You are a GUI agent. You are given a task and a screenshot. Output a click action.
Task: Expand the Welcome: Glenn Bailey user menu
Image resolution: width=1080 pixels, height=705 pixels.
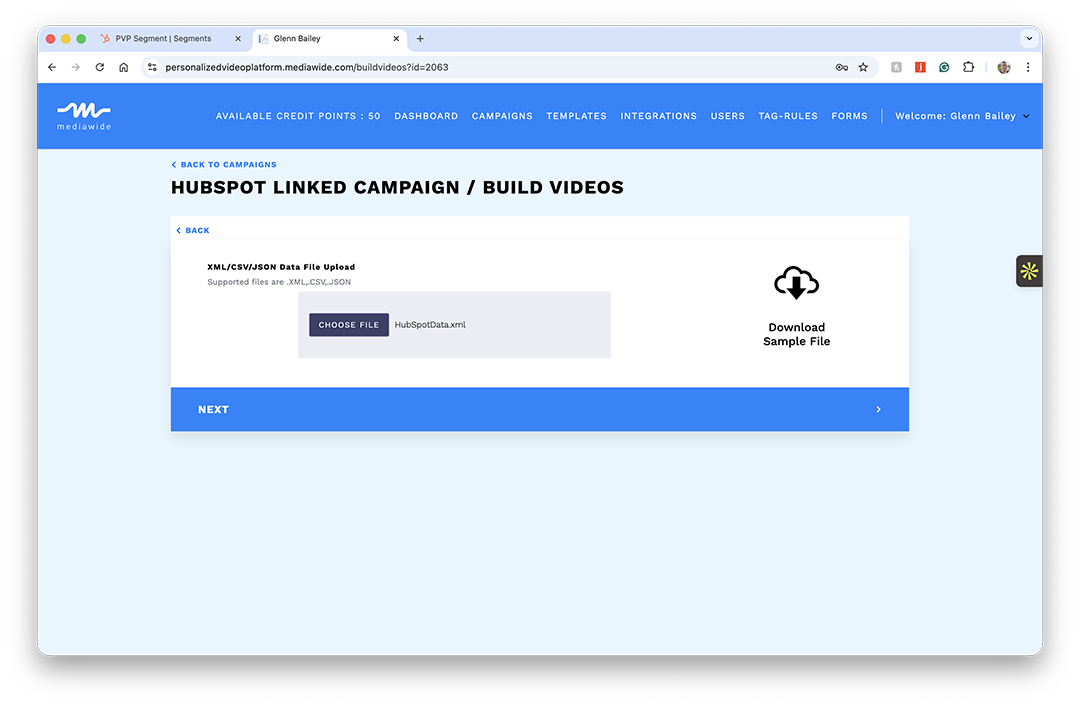point(961,116)
